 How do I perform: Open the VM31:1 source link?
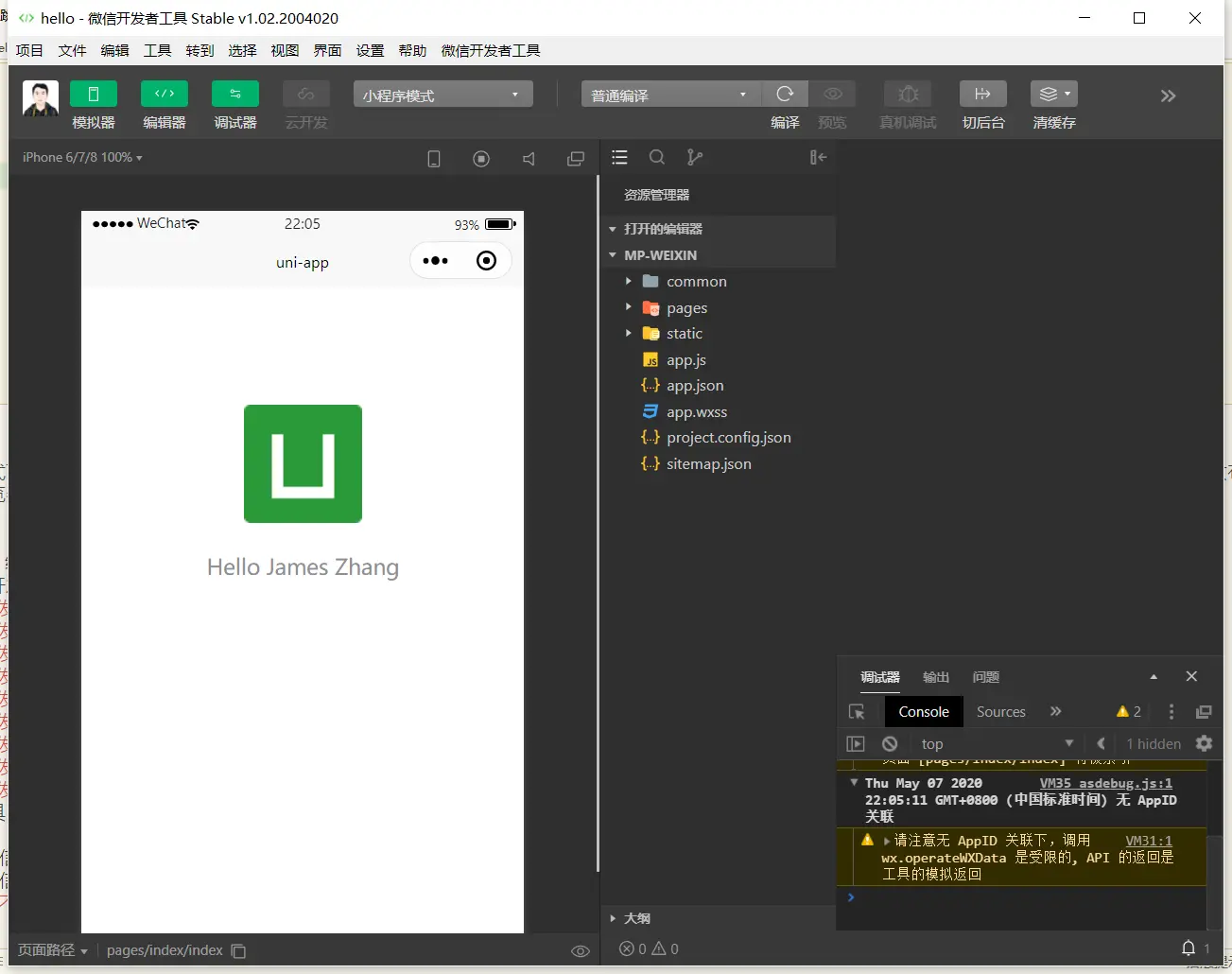pyautogui.click(x=1149, y=841)
